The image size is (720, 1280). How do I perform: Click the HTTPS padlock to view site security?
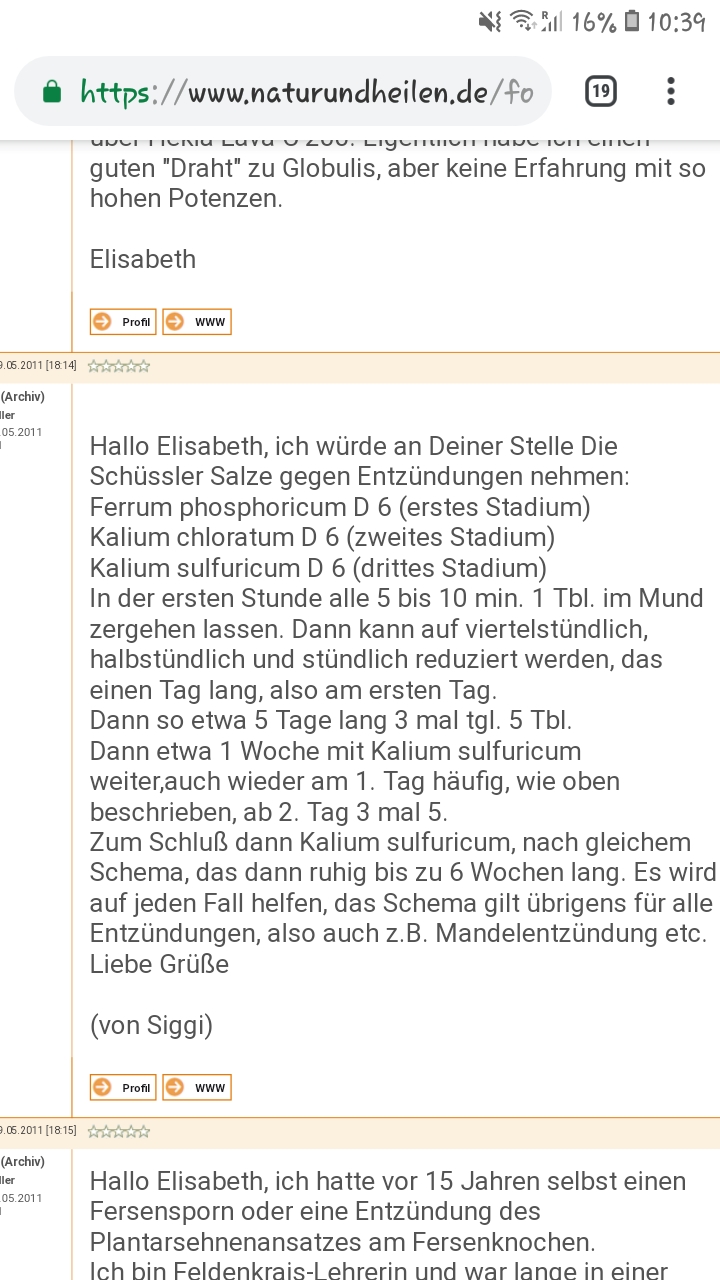coord(49,90)
